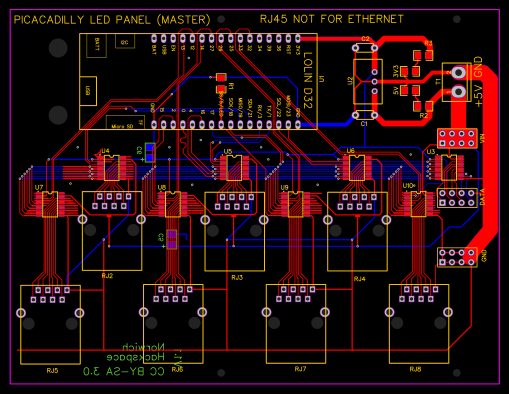Click the RJ3 connector label

point(237,278)
